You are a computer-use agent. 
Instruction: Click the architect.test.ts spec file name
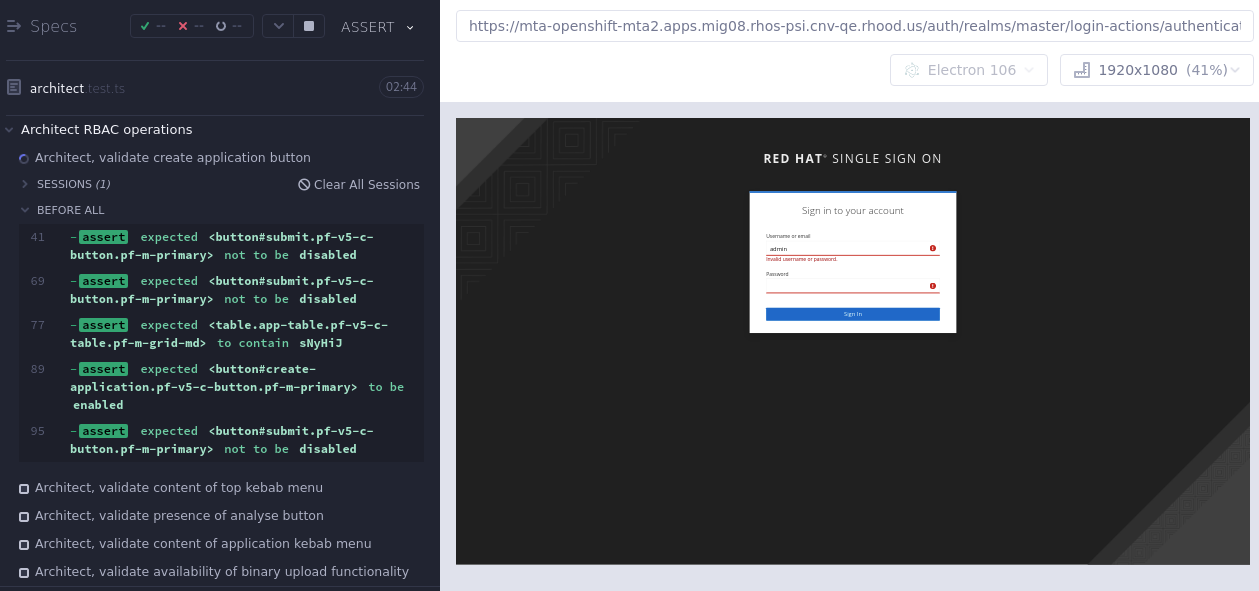(77, 88)
